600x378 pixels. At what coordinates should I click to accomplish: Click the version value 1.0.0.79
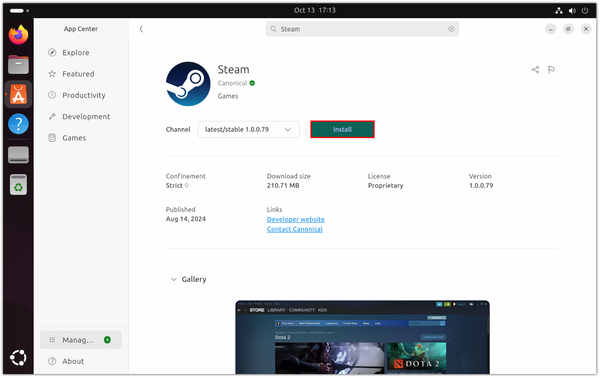(x=481, y=186)
